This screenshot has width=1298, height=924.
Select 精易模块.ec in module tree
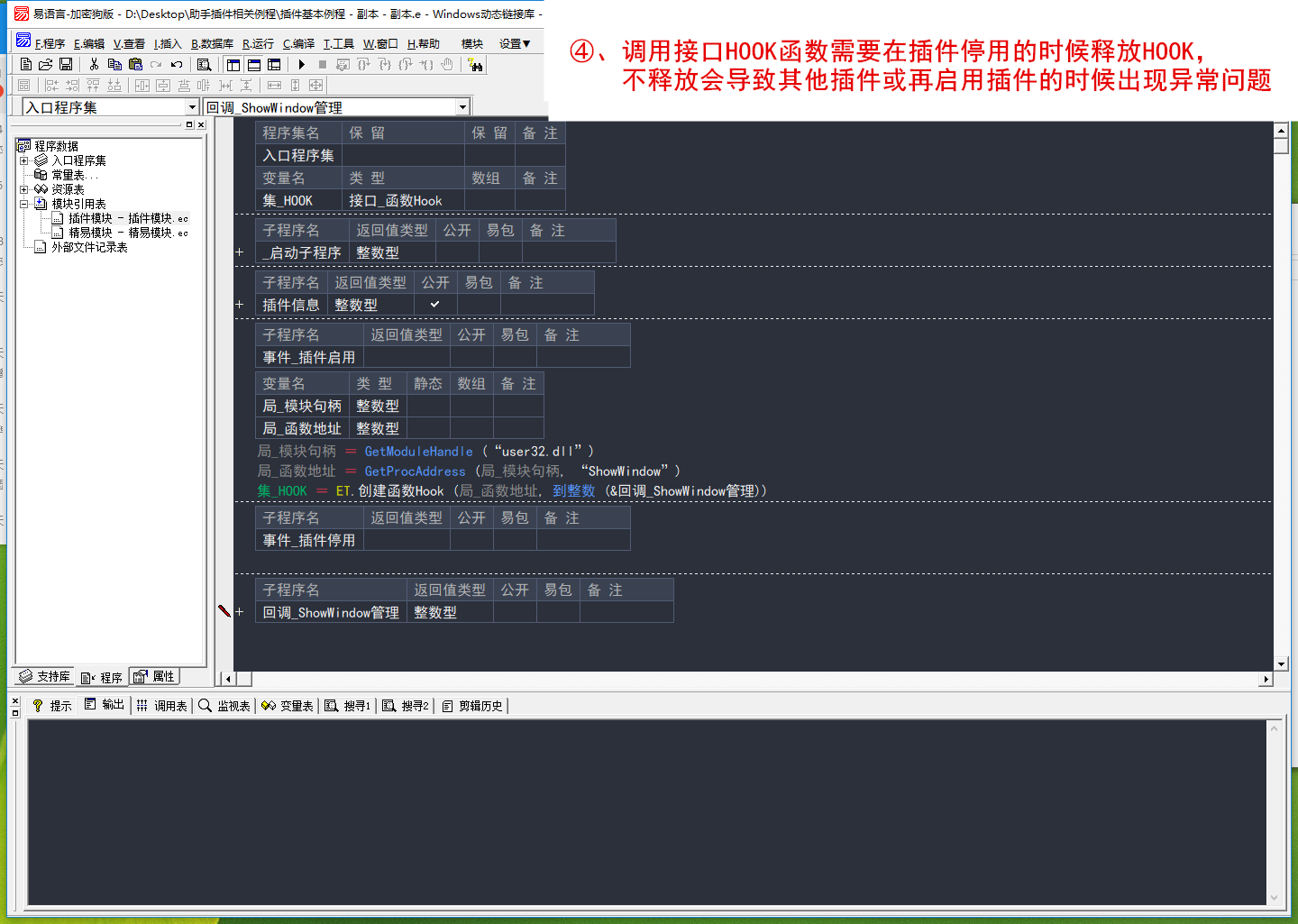coord(128,233)
